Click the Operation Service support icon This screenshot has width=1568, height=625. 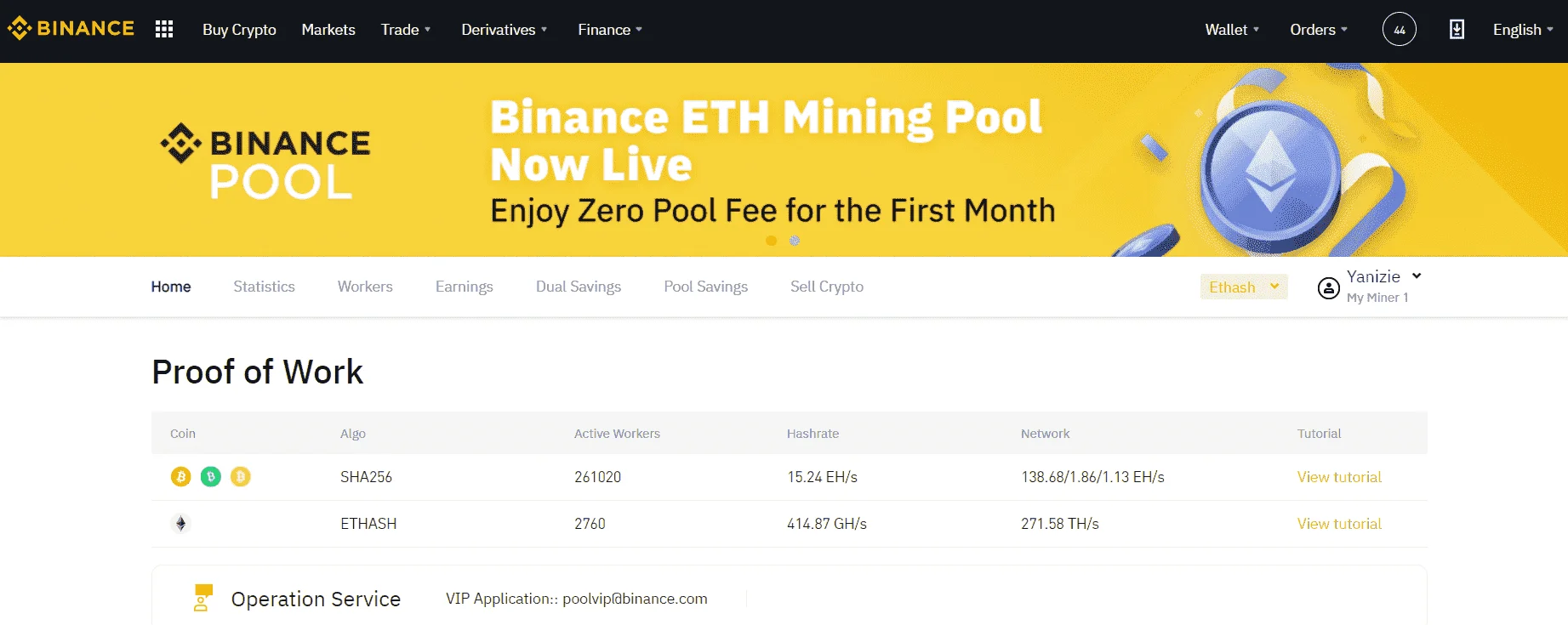click(x=202, y=598)
